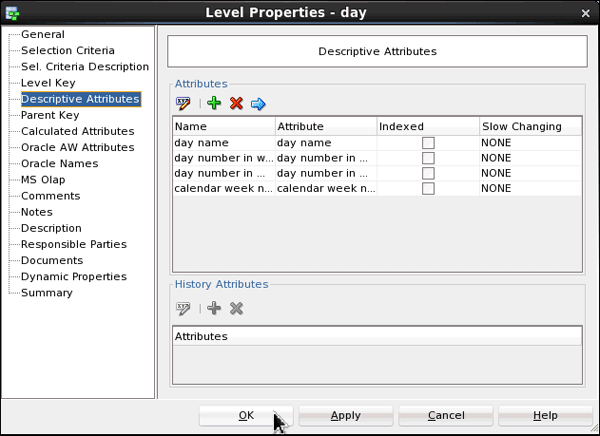The image size is (600, 436).
Task: Close the Level Properties dialog
Action: coord(585,13)
